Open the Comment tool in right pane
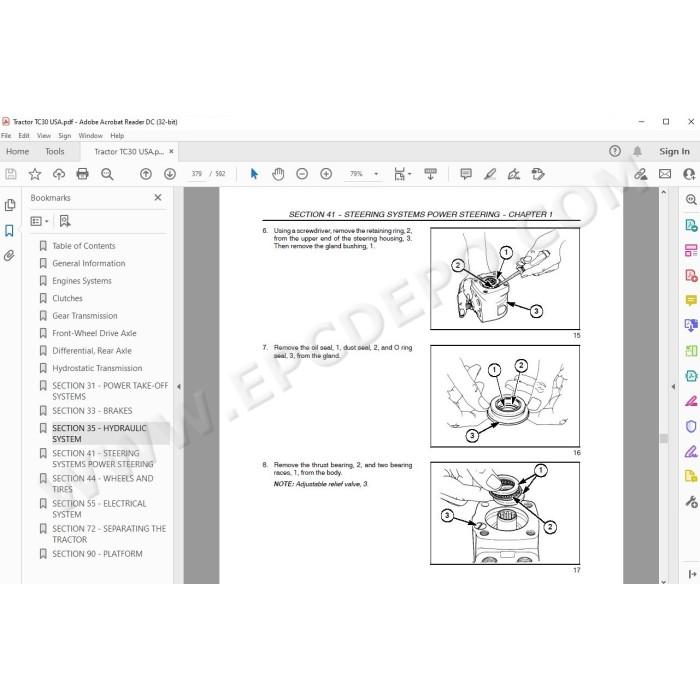This screenshot has width=700, height=700. pyautogui.click(x=691, y=300)
